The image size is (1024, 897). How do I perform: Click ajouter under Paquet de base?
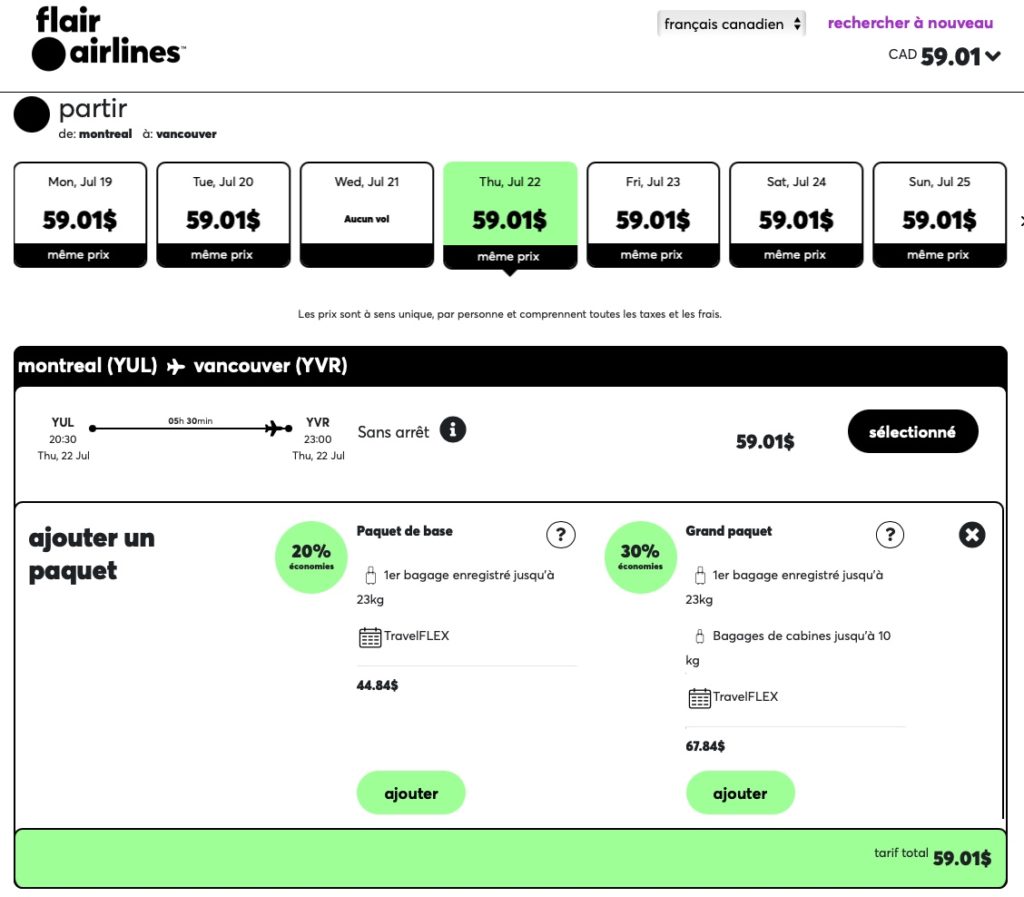(x=411, y=792)
